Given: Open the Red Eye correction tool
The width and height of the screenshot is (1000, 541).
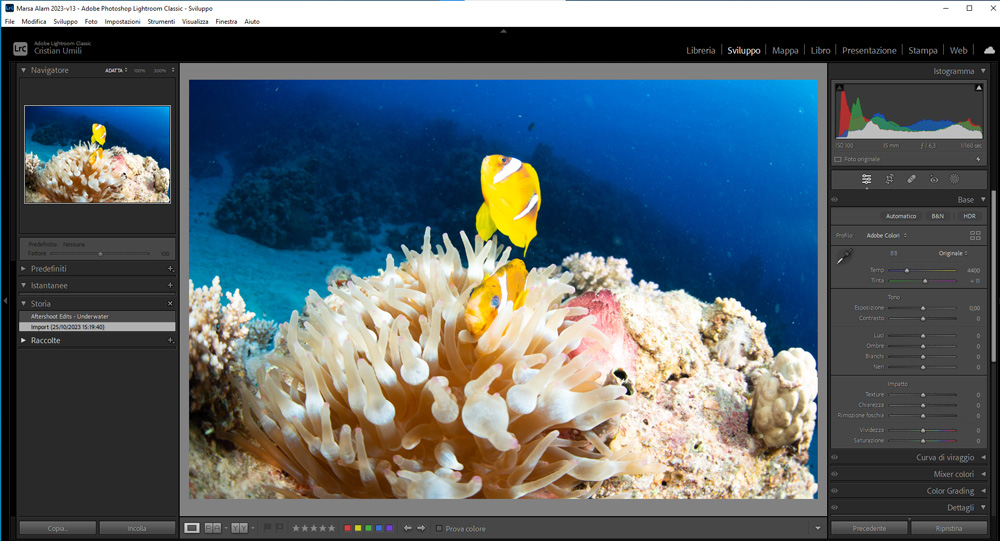Looking at the screenshot, I should point(934,179).
